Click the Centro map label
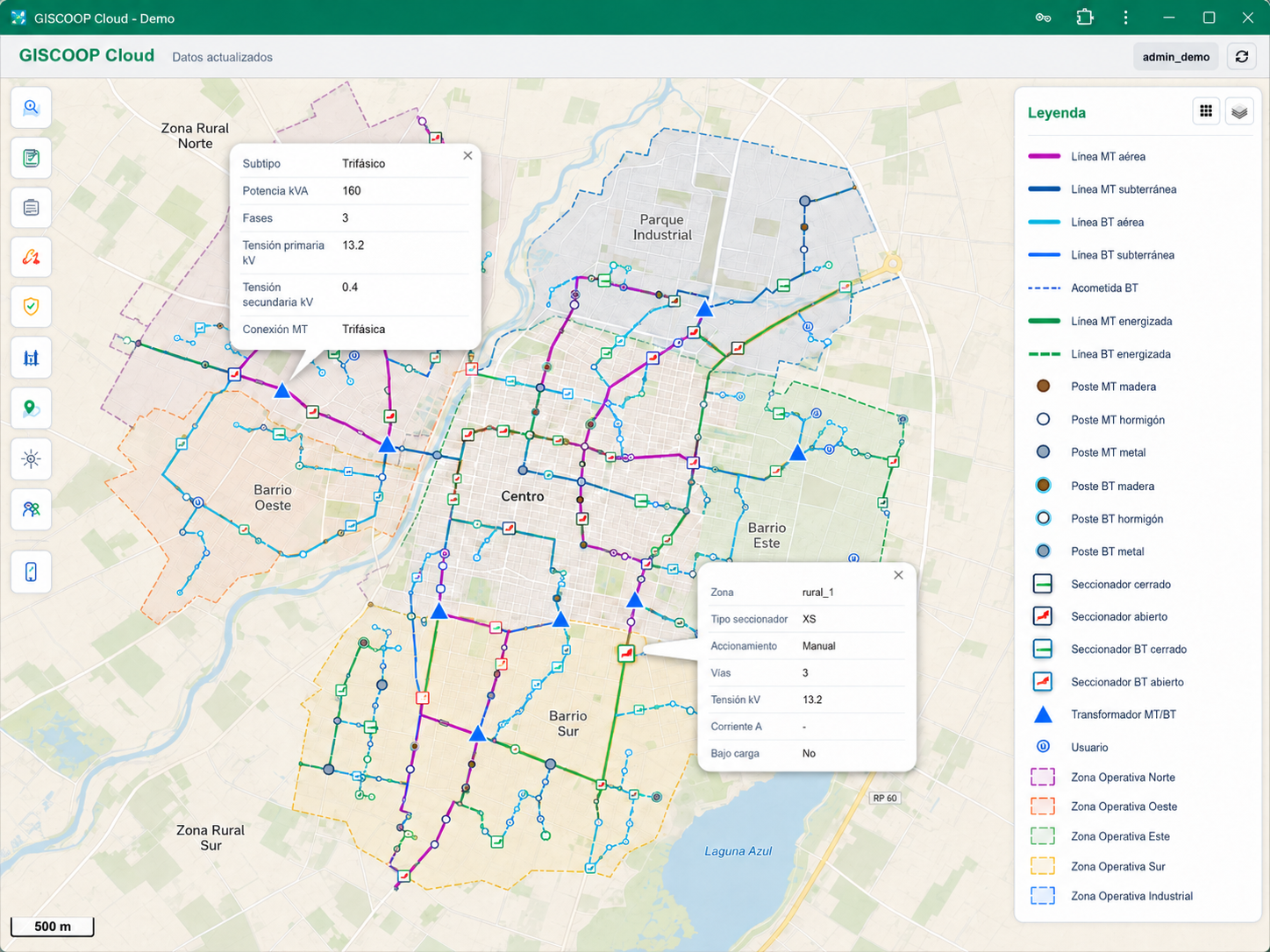Image resolution: width=1270 pixels, height=952 pixels. [523, 496]
